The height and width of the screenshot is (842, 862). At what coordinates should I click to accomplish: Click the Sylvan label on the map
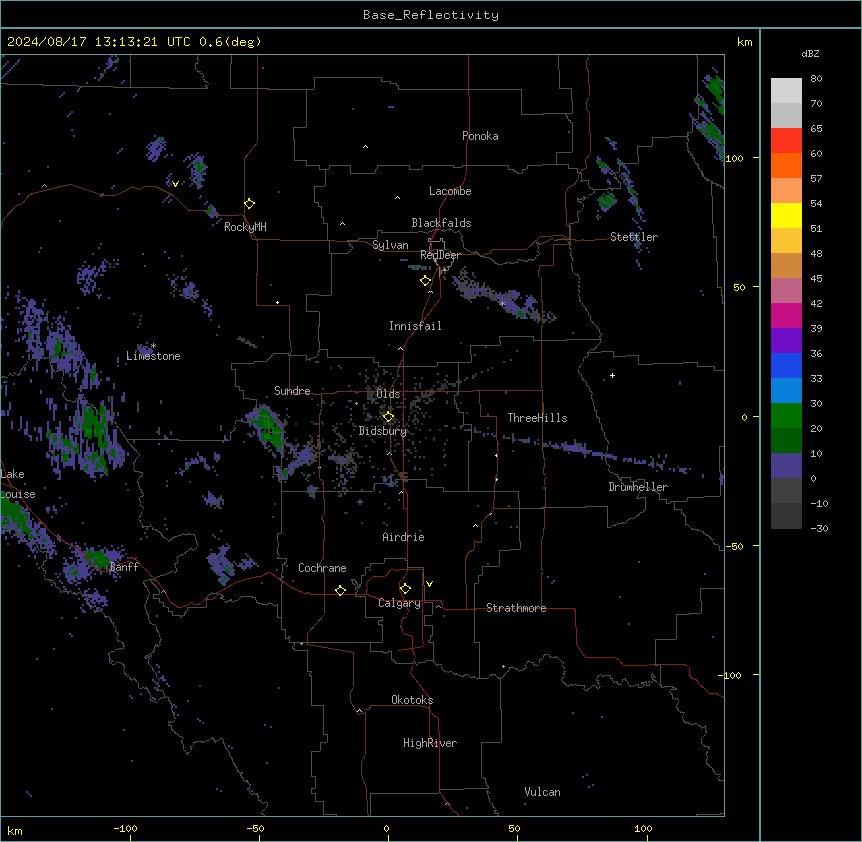390,245
